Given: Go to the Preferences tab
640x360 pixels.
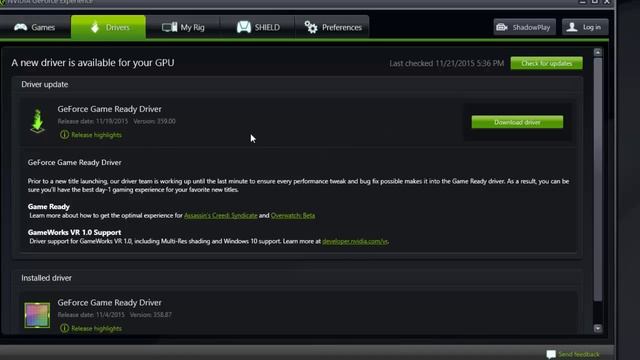Looking at the screenshot, I should (x=332, y=27).
